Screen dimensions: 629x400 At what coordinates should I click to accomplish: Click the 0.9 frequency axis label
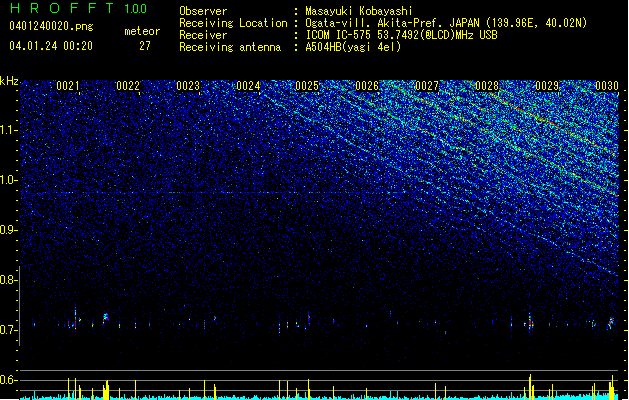click(9, 230)
